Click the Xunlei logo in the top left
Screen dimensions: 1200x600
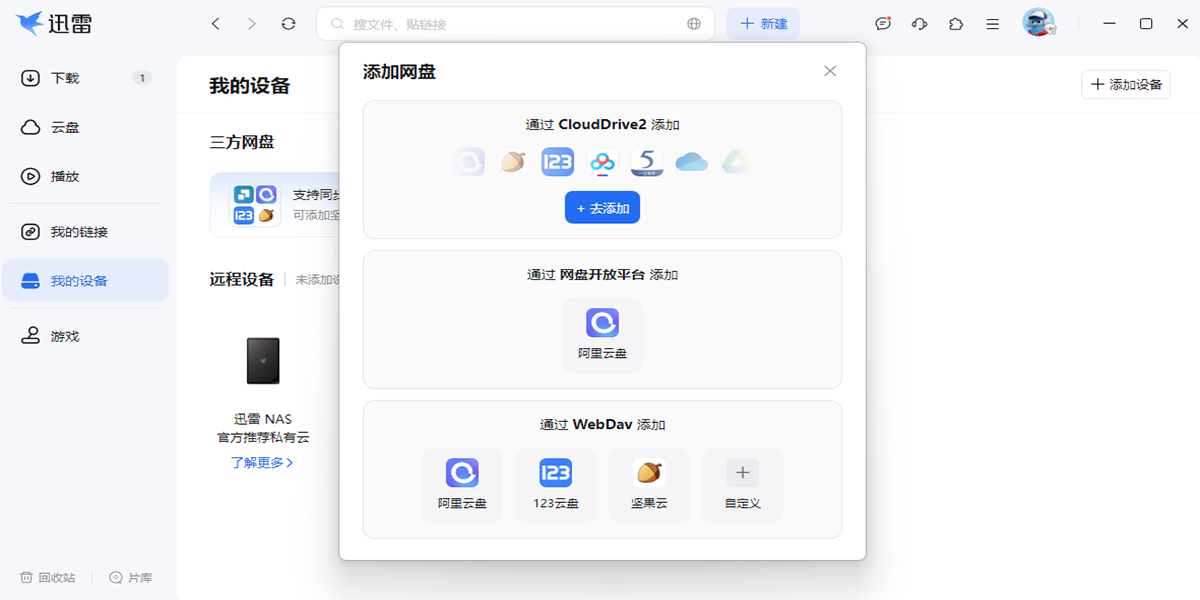[x=54, y=24]
